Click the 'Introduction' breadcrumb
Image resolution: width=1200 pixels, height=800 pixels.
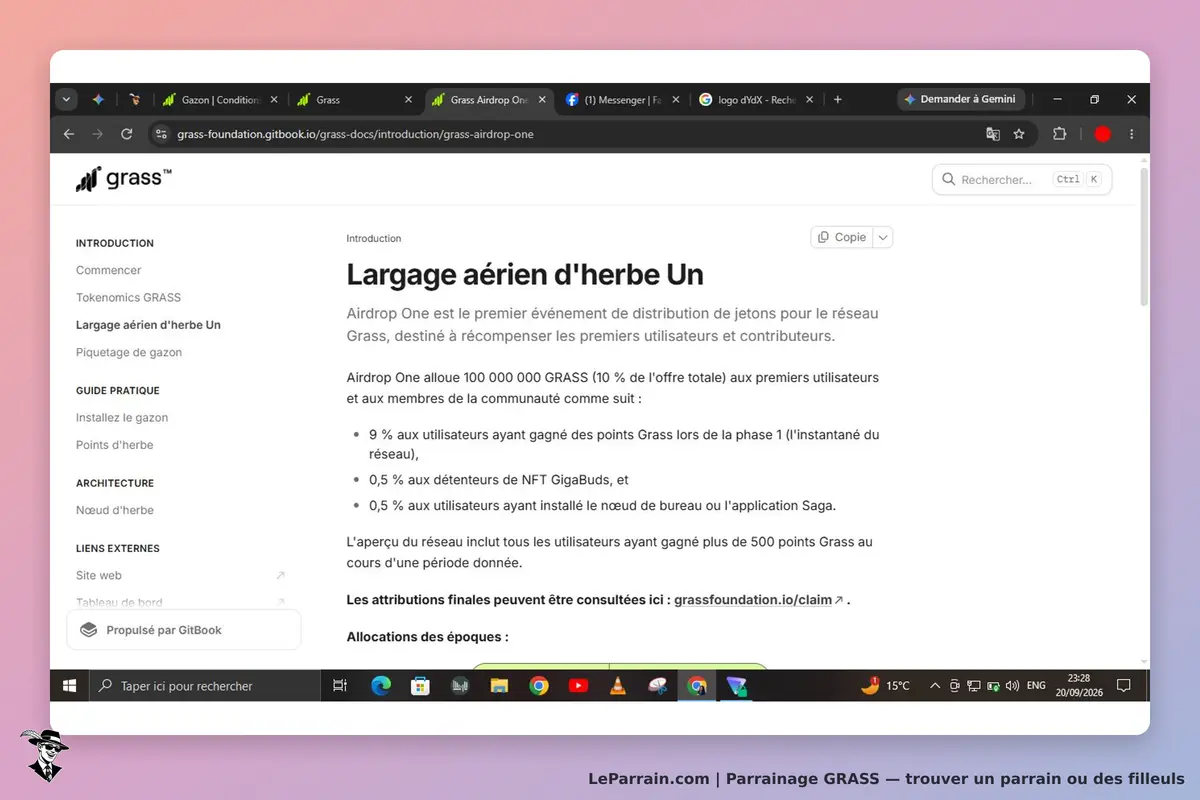tap(374, 238)
